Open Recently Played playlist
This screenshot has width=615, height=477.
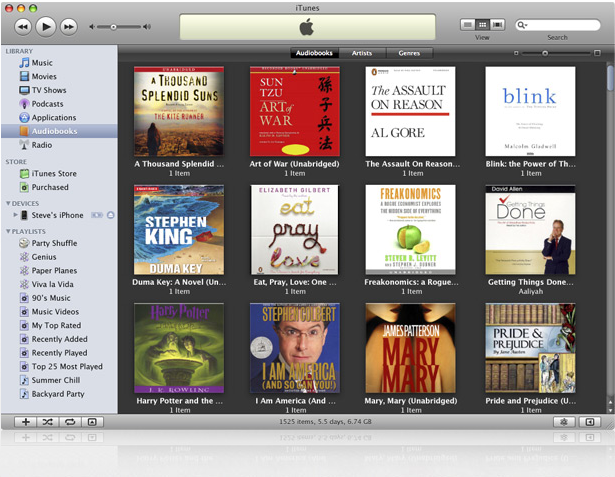point(59,353)
